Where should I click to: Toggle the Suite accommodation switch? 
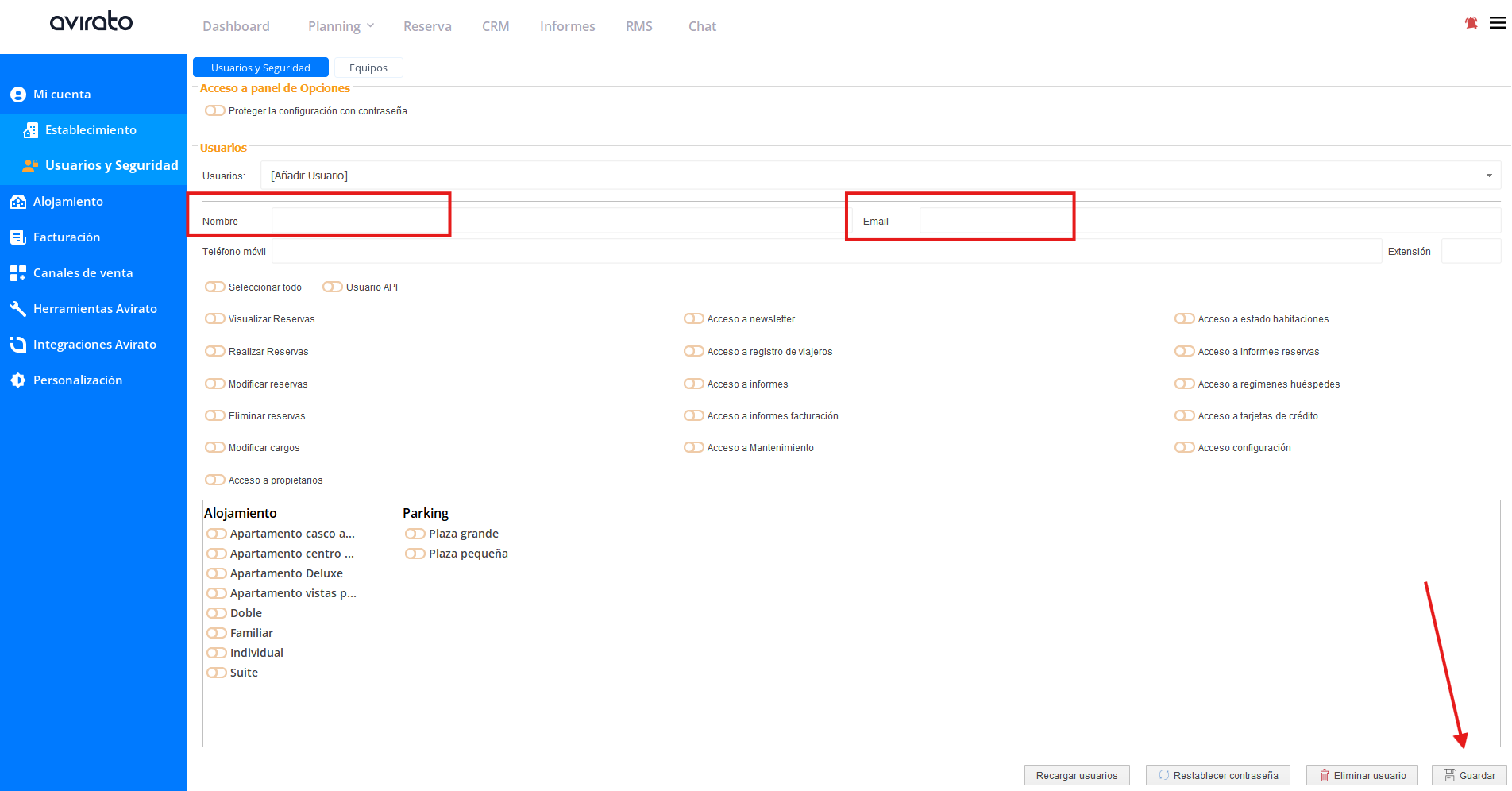pyautogui.click(x=216, y=673)
